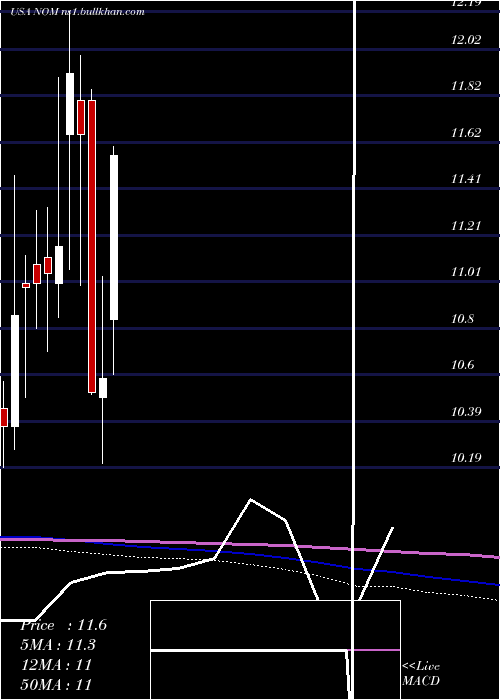Click the 12.02 price axis label
This screenshot has width=500, height=700.
click(x=466, y=40)
